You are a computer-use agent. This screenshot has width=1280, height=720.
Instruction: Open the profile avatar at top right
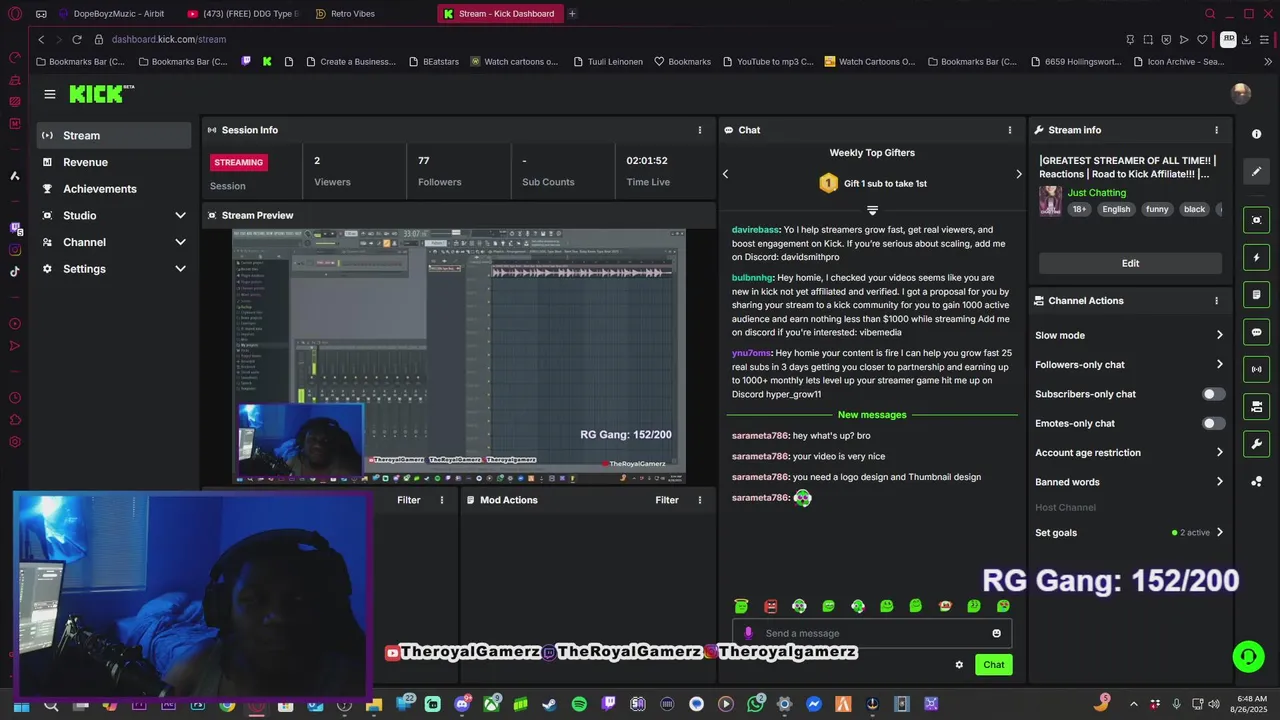(x=1241, y=94)
